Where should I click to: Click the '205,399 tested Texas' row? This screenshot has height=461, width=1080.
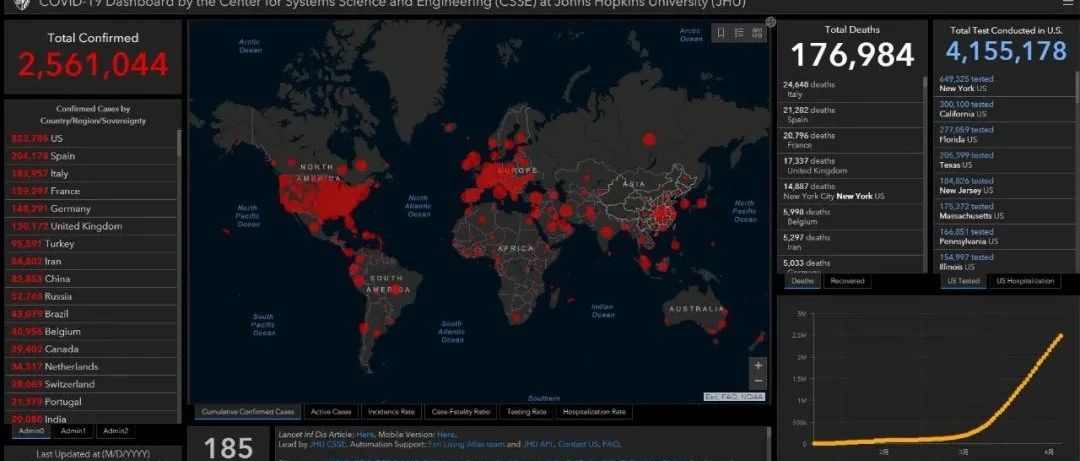coord(1002,161)
